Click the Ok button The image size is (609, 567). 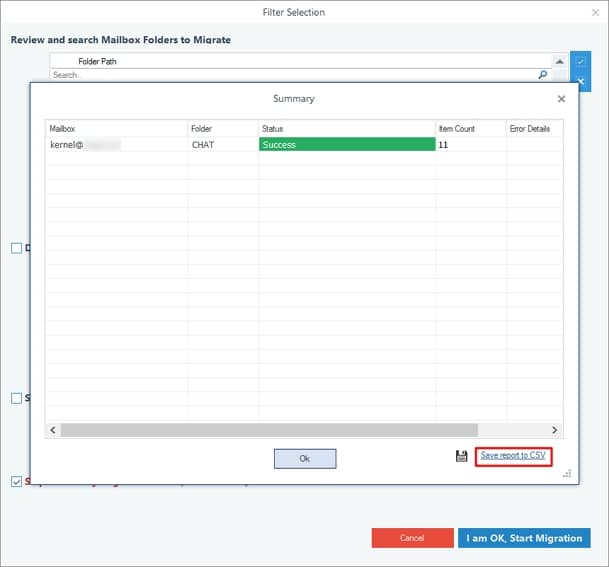(305, 459)
